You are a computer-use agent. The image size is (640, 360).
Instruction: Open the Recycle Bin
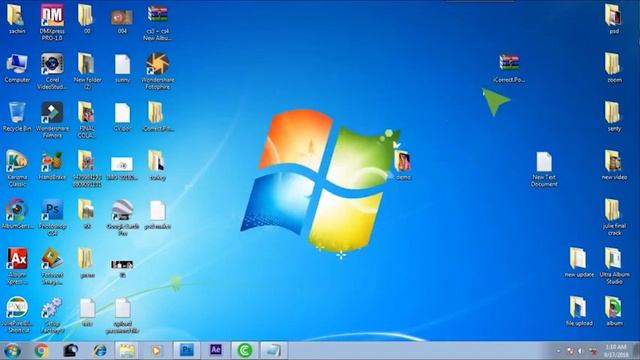click(17, 117)
